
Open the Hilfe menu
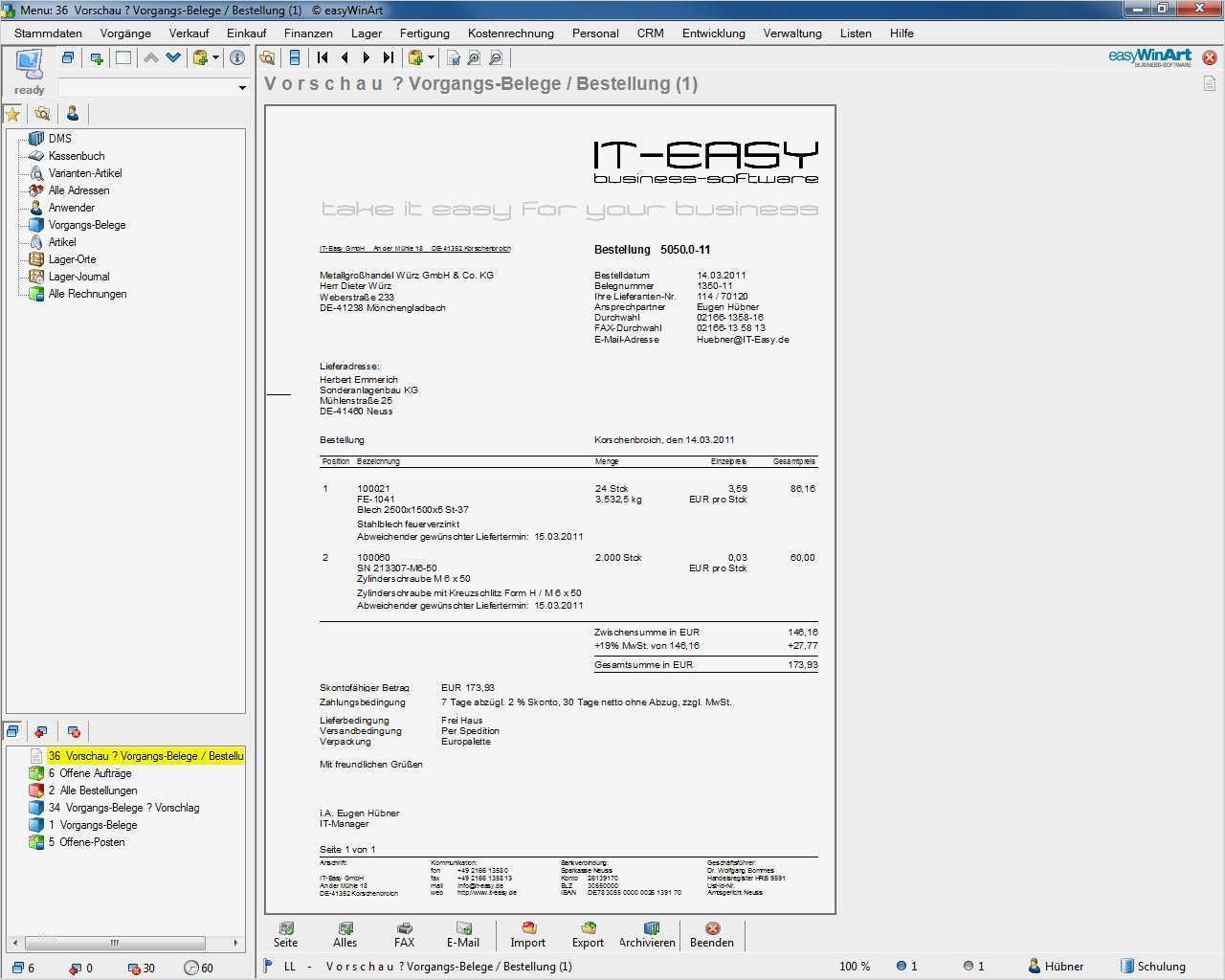(902, 33)
